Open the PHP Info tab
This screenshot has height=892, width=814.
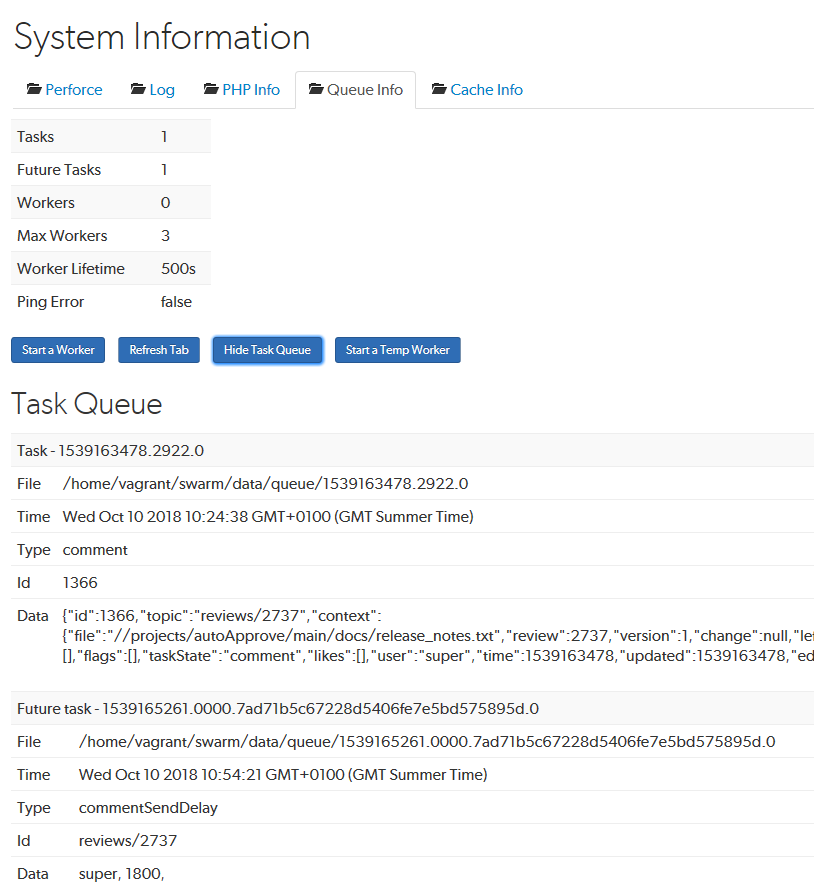[x=242, y=90]
